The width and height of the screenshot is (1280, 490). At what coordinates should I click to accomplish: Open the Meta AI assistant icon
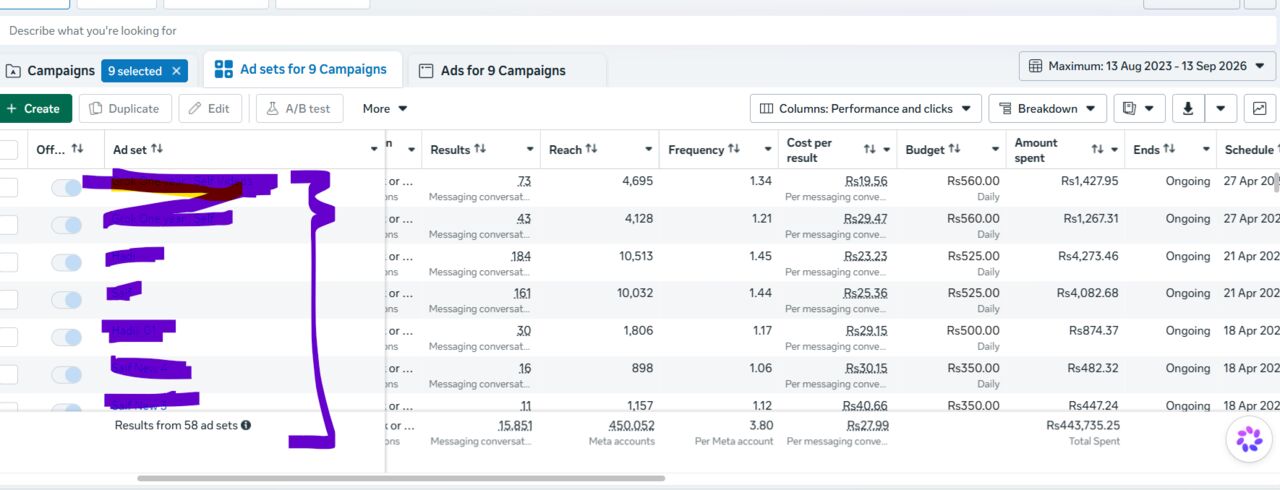pyautogui.click(x=1249, y=439)
